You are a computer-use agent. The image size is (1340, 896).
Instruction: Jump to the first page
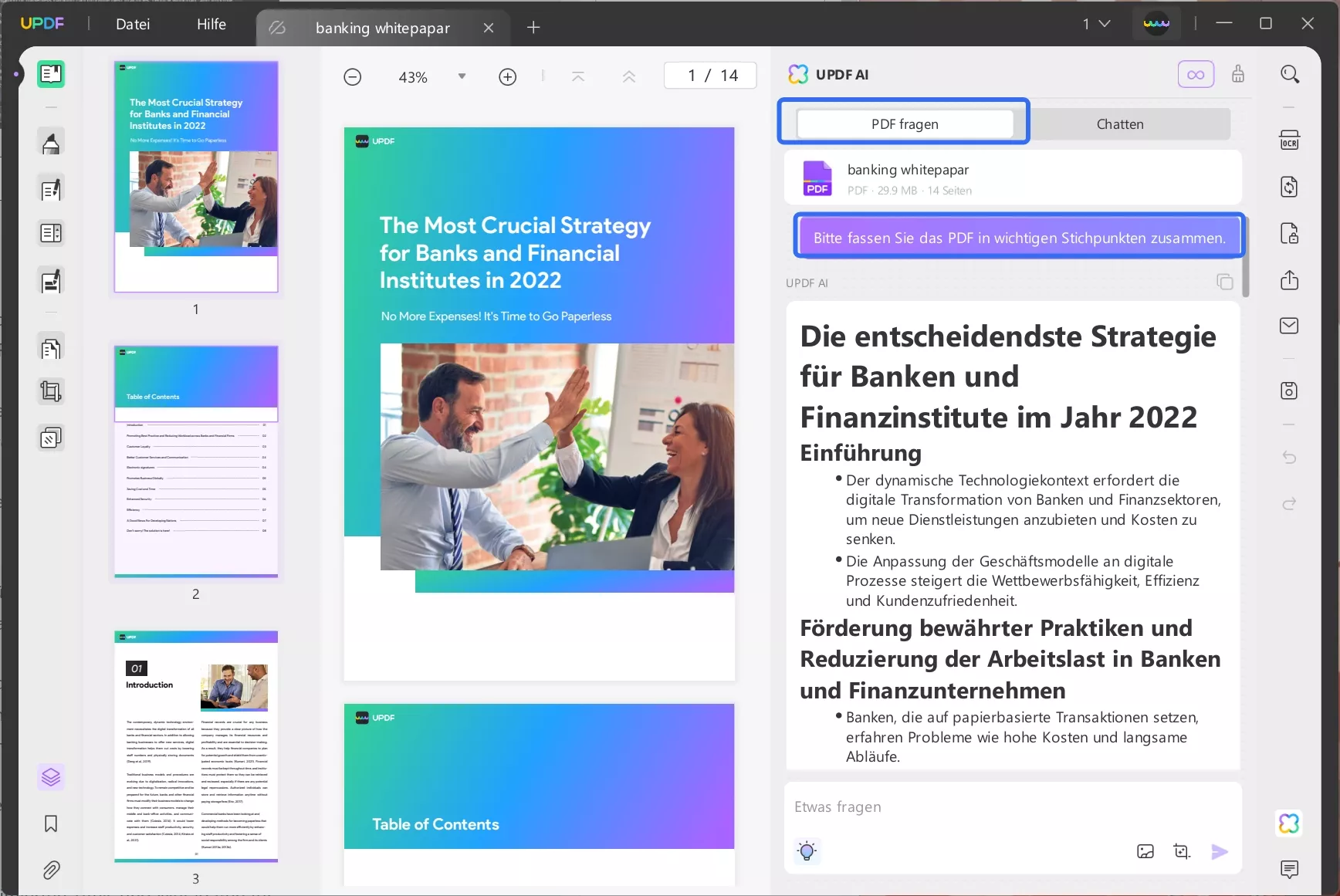[578, 76]
